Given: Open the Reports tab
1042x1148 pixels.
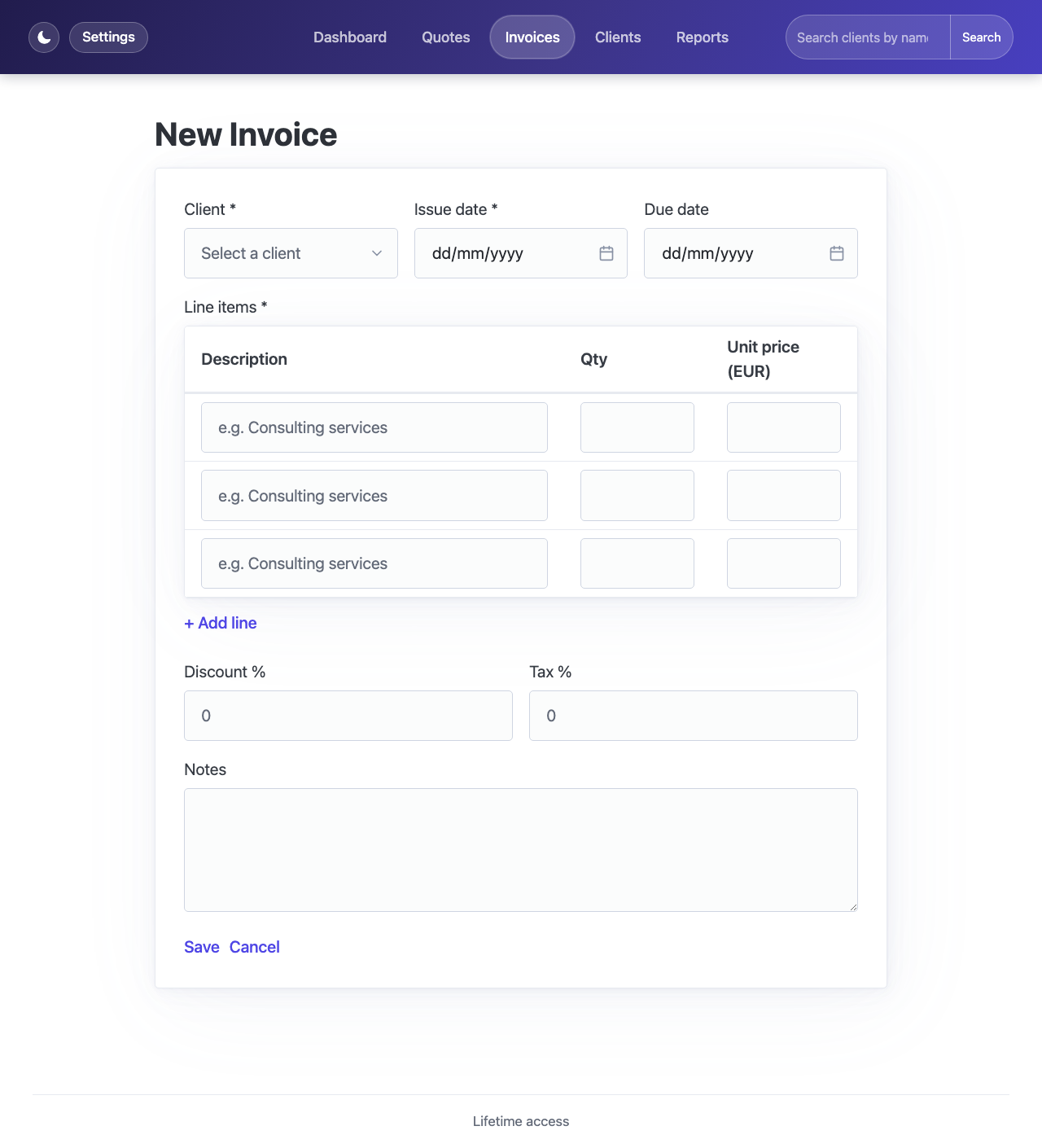Looking at the screenshot, I should [703, 37].
